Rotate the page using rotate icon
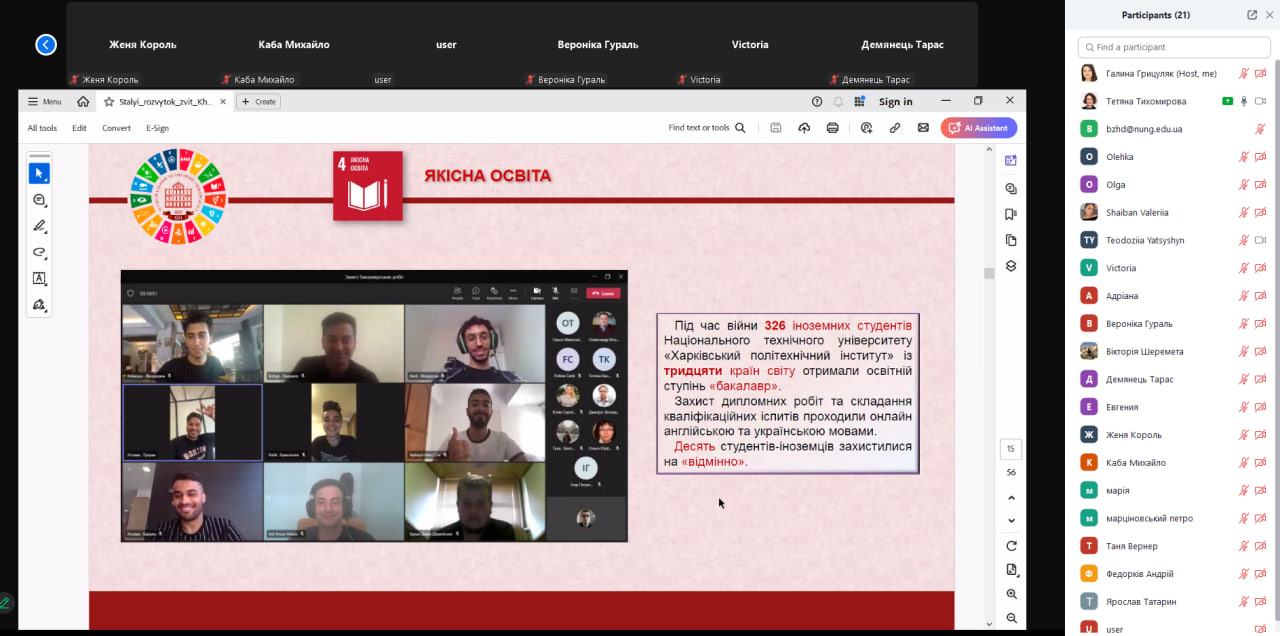 coord(1011,546)
